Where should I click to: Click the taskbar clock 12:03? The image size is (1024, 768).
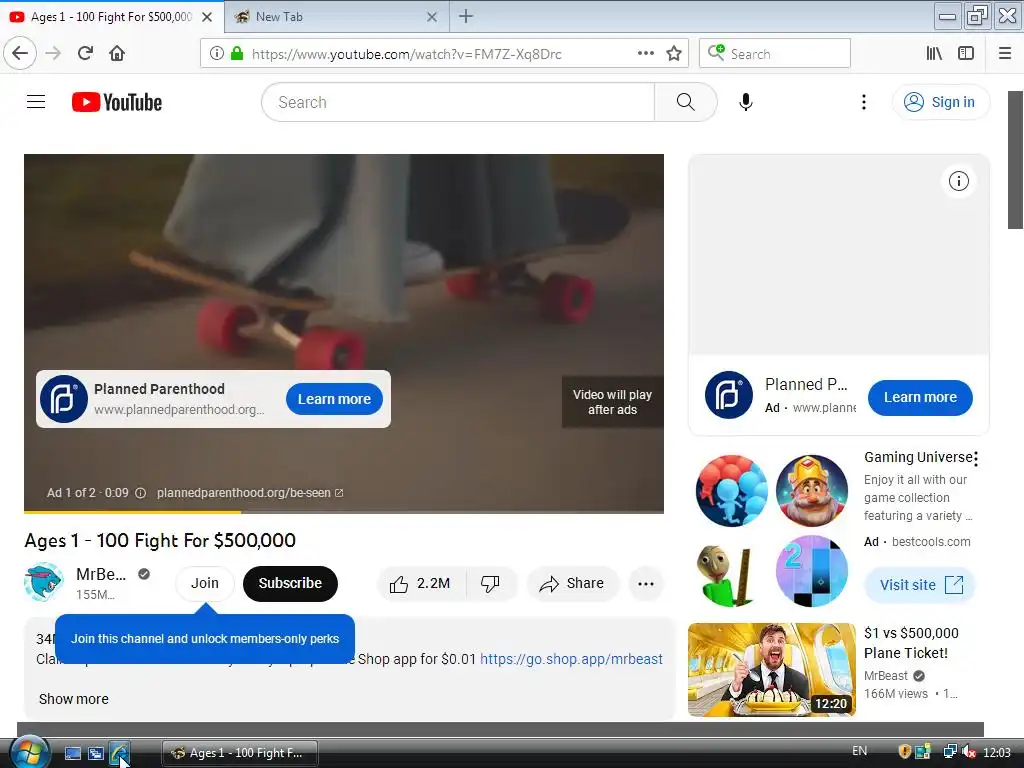pos(997,752)
